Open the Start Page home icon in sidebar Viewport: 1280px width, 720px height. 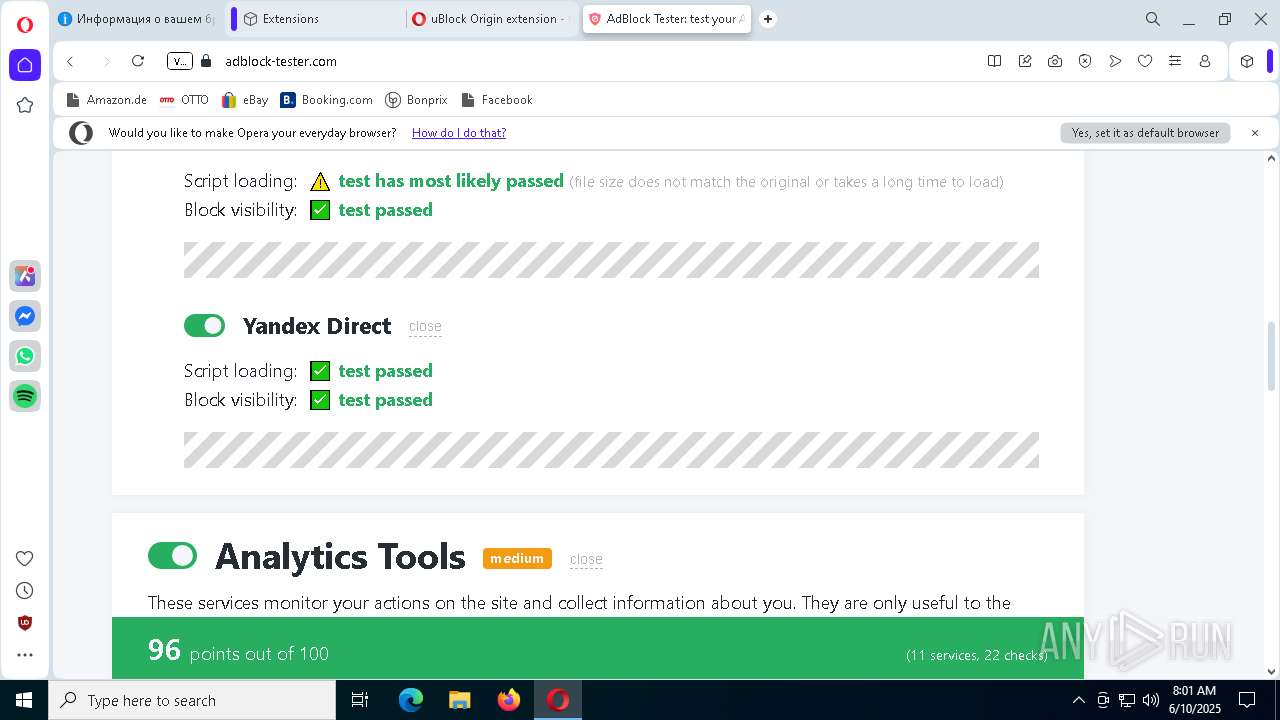25,65
